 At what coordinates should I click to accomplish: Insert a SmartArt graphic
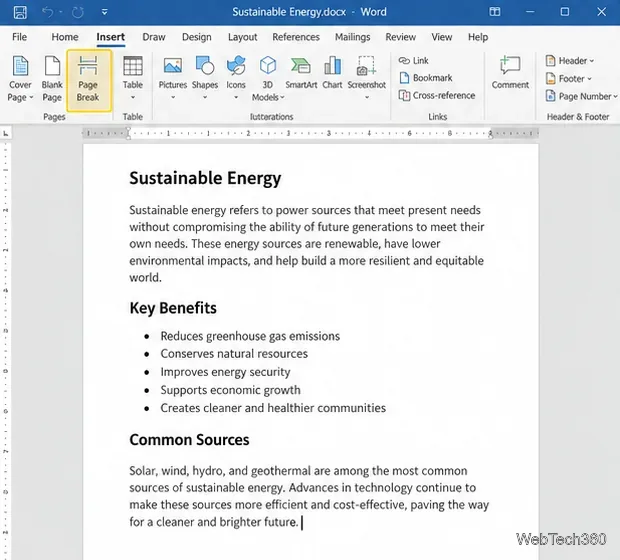coord(301,73)
